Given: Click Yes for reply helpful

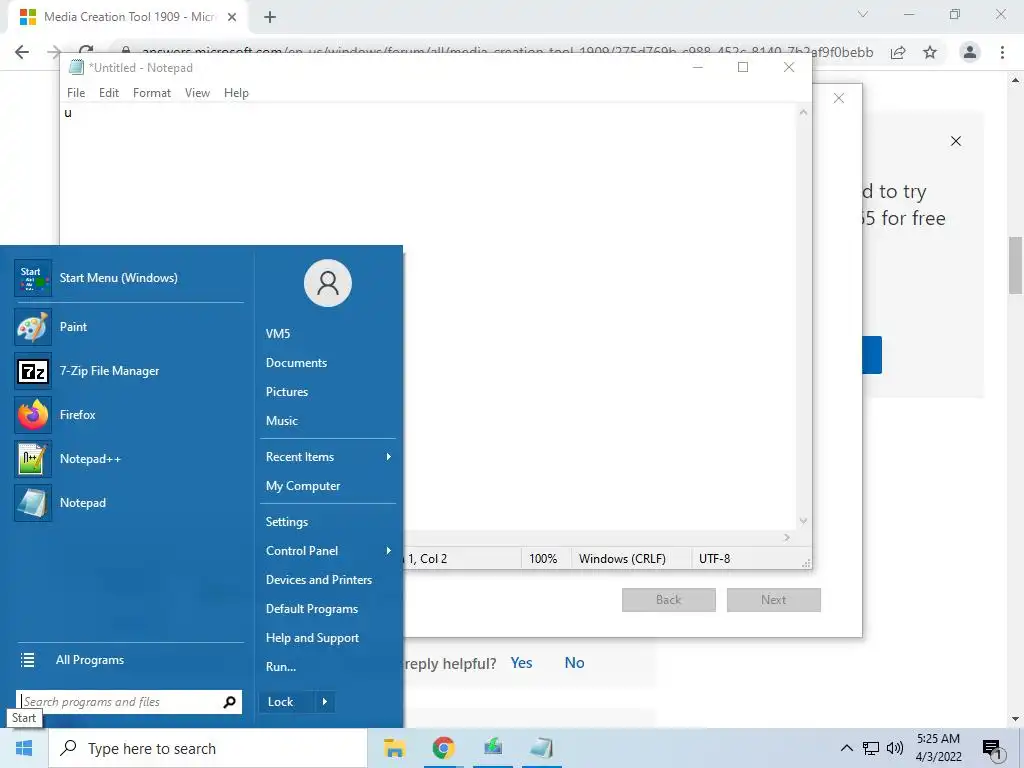Looking at the screenshot, I should pos(521,663).
